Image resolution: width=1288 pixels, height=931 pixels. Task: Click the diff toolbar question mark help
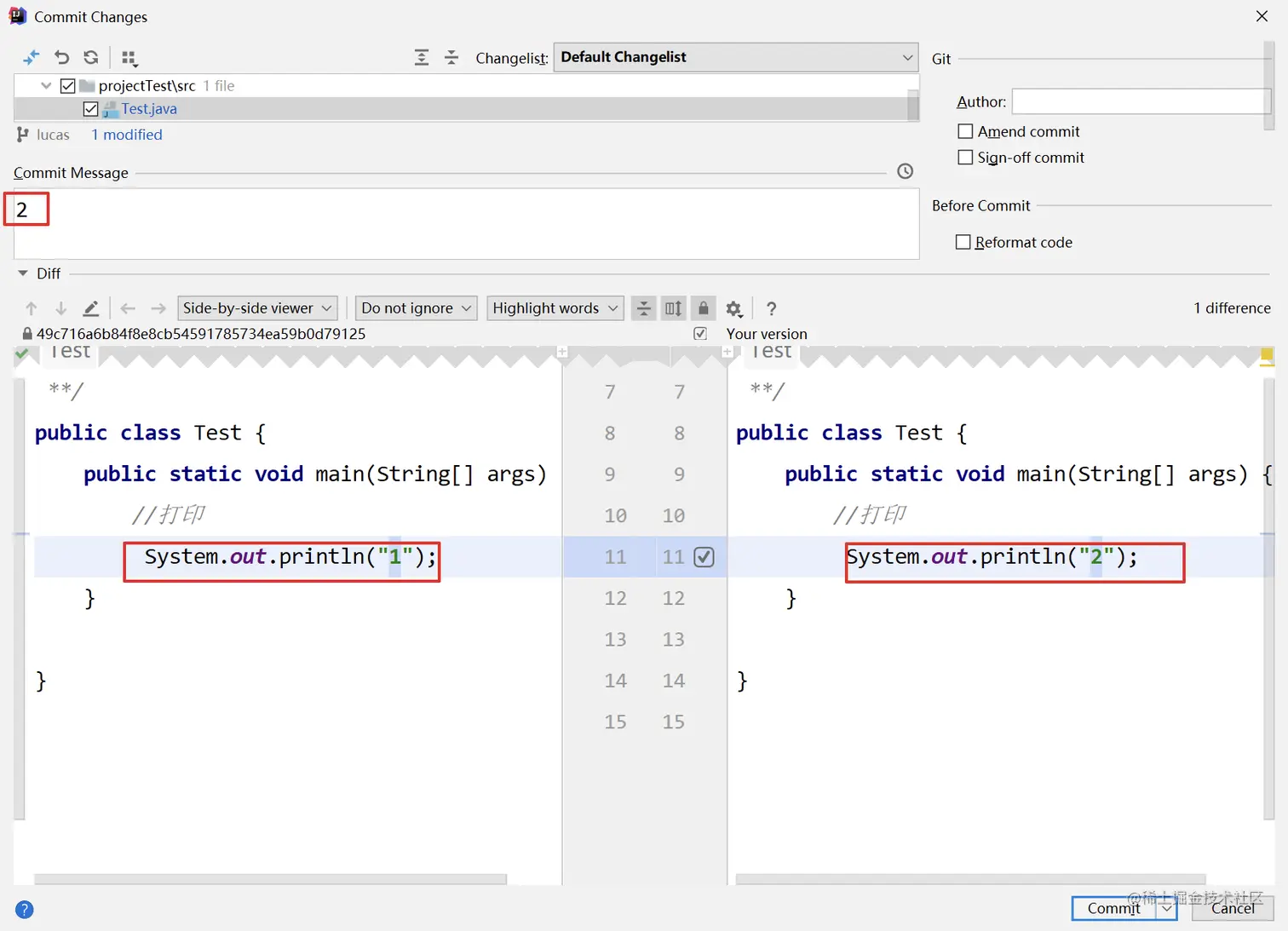pyautogui.click(x=771, y=309)
